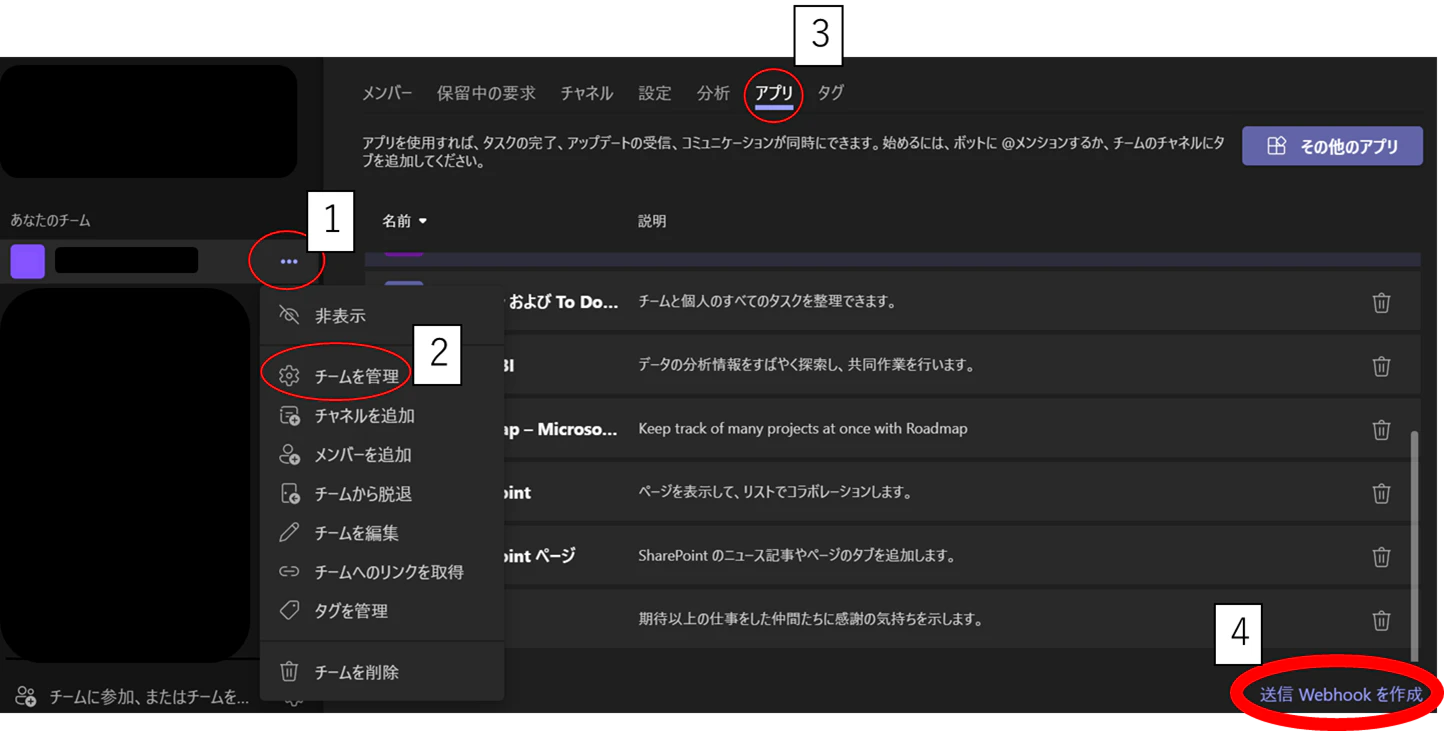This screenshot has height=731, width=1444.
Task: Click the 説明 column header
Action: point(652,221)
